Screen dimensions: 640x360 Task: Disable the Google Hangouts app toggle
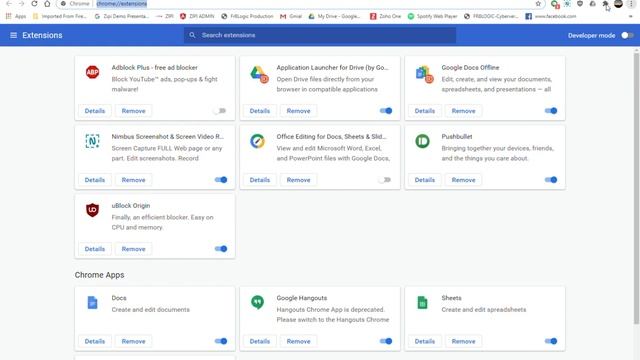(385, 341)
